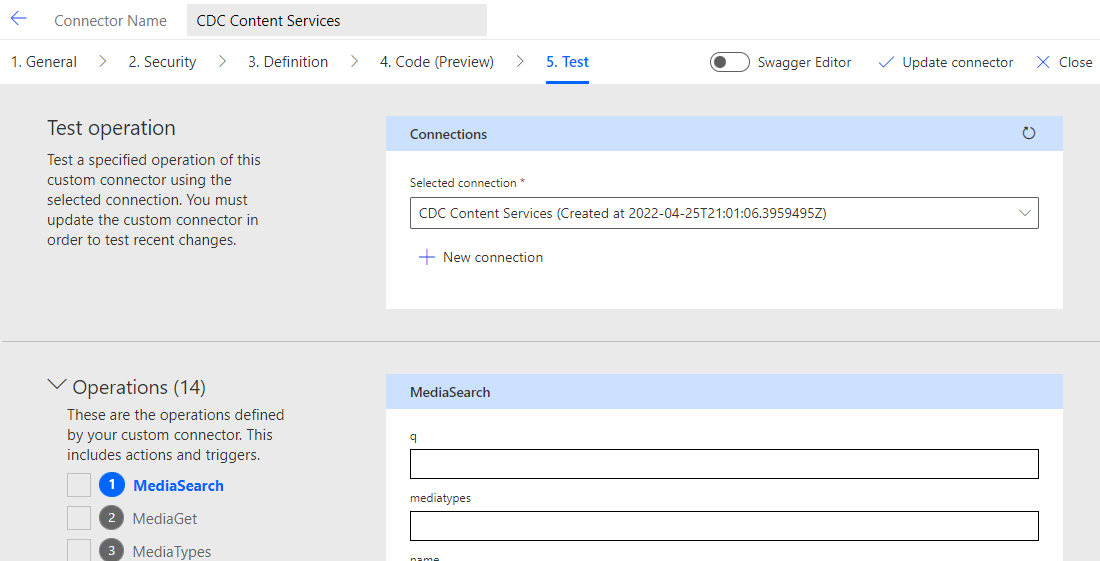Click the mediatypes parameter input field
Viewport: 1100px width, 561px height.
tap(724, 526)
